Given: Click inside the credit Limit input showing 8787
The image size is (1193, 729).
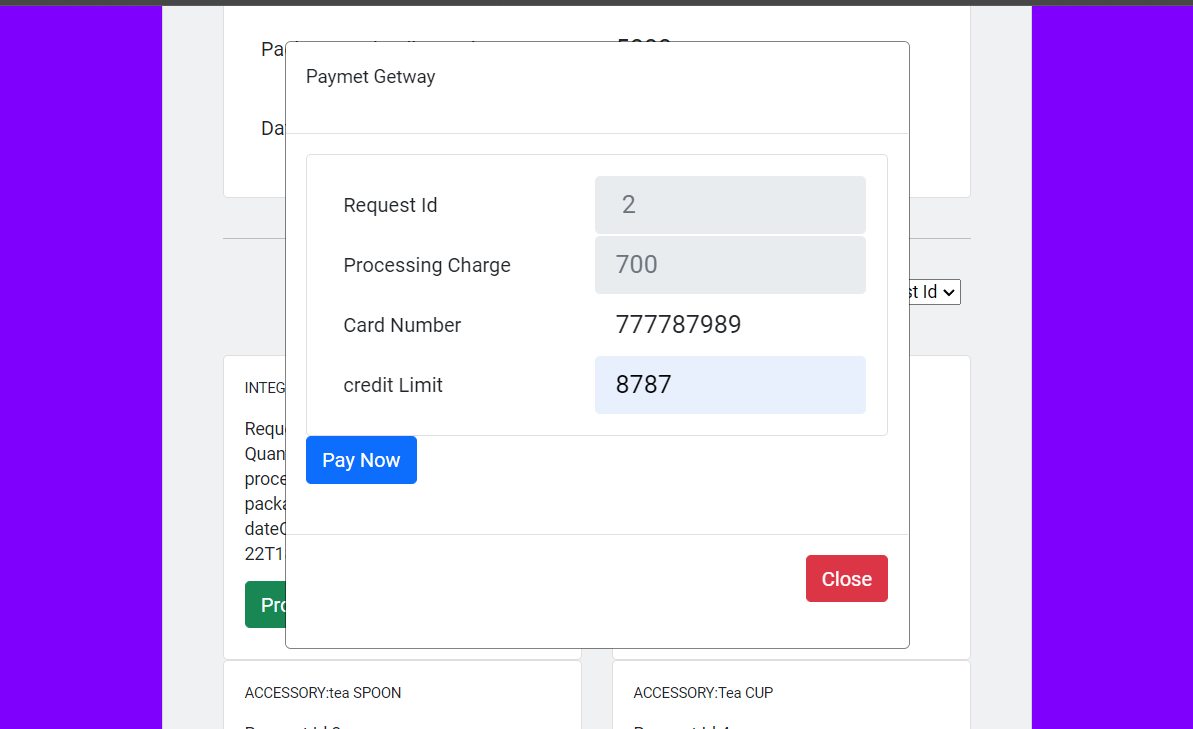Looking at the screenshot, I should coord(730,385).
